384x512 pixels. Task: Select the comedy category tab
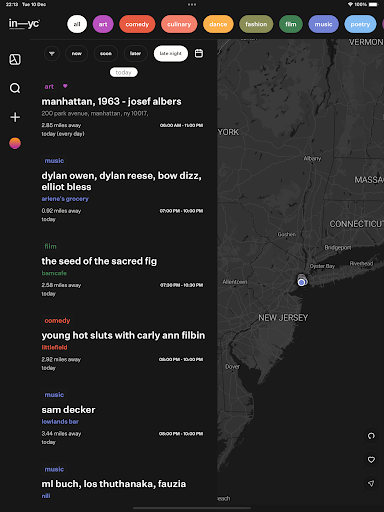pyautogui.click(x=137, y=24)
